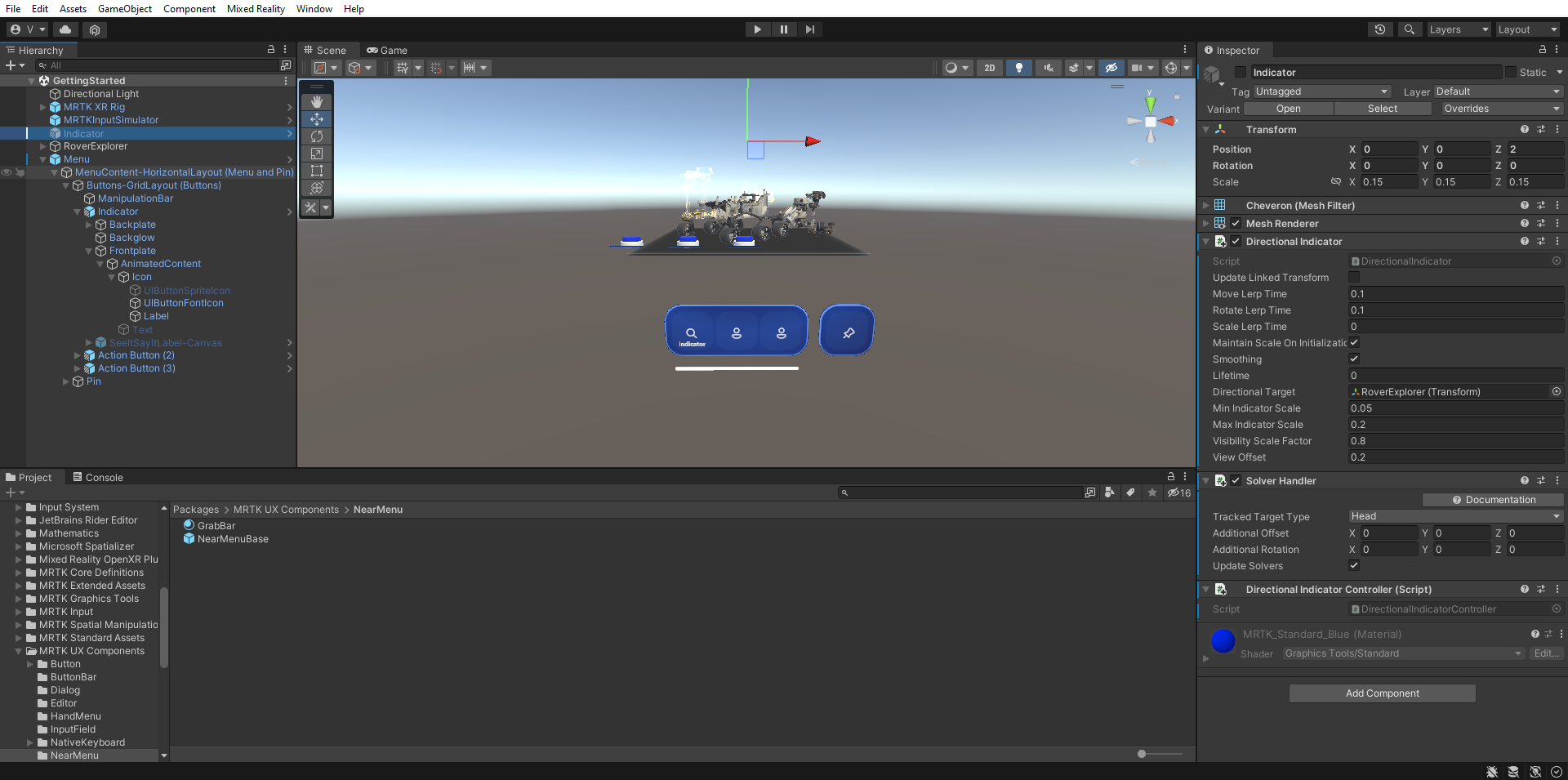Viewport: 1568px width, 780px height.
Task: Disable the Update Solvers checkbox
Action: click(1353, 565)
